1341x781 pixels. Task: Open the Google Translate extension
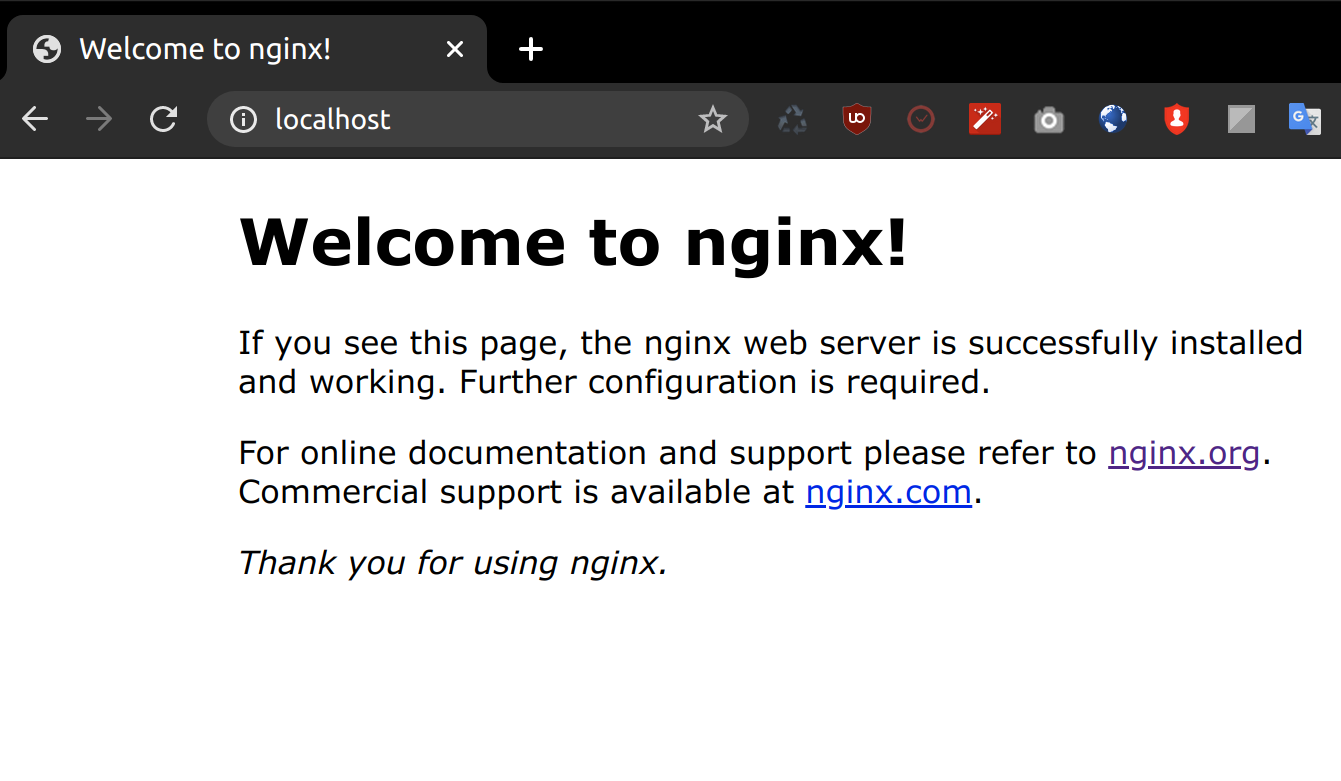(x=1305, y=120)
